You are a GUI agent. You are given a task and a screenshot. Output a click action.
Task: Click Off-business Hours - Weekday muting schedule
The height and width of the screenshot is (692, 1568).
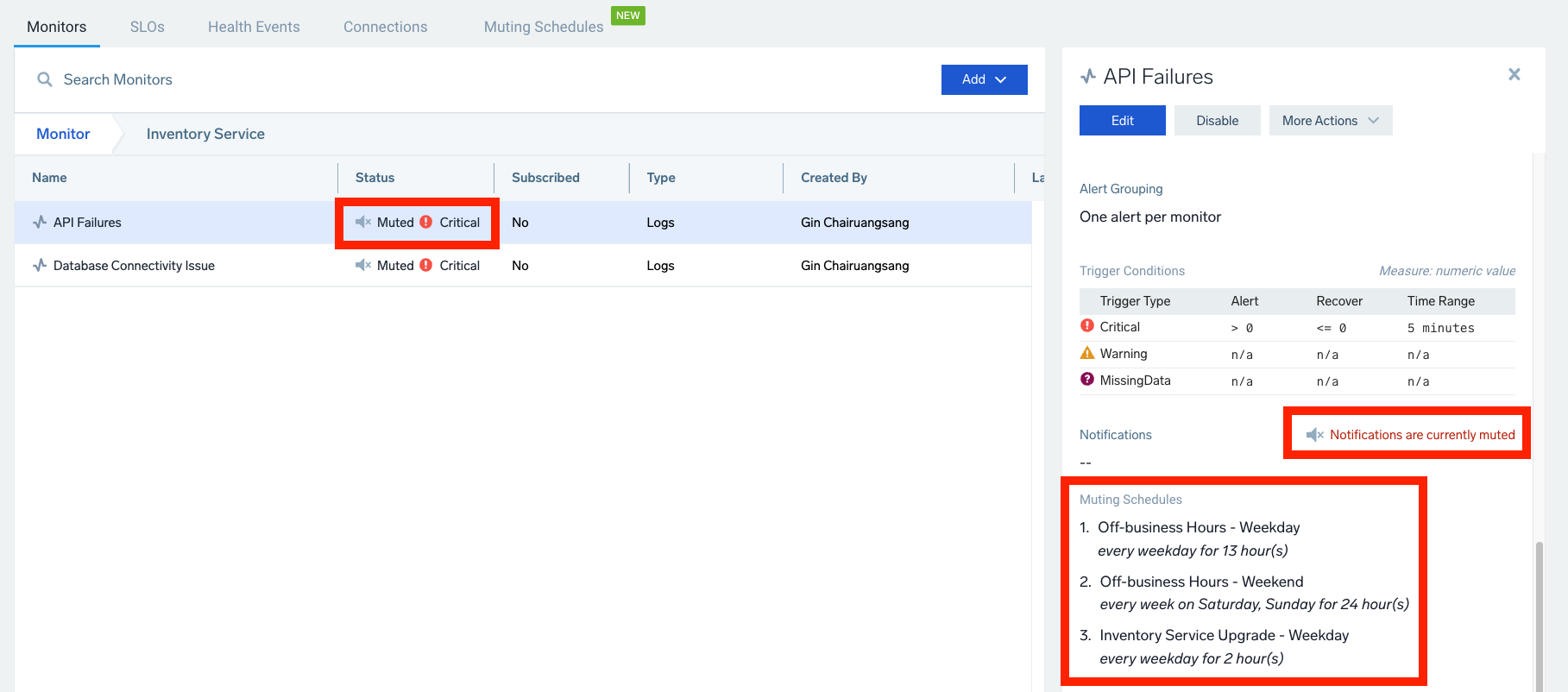click(x=1199, y=527)
